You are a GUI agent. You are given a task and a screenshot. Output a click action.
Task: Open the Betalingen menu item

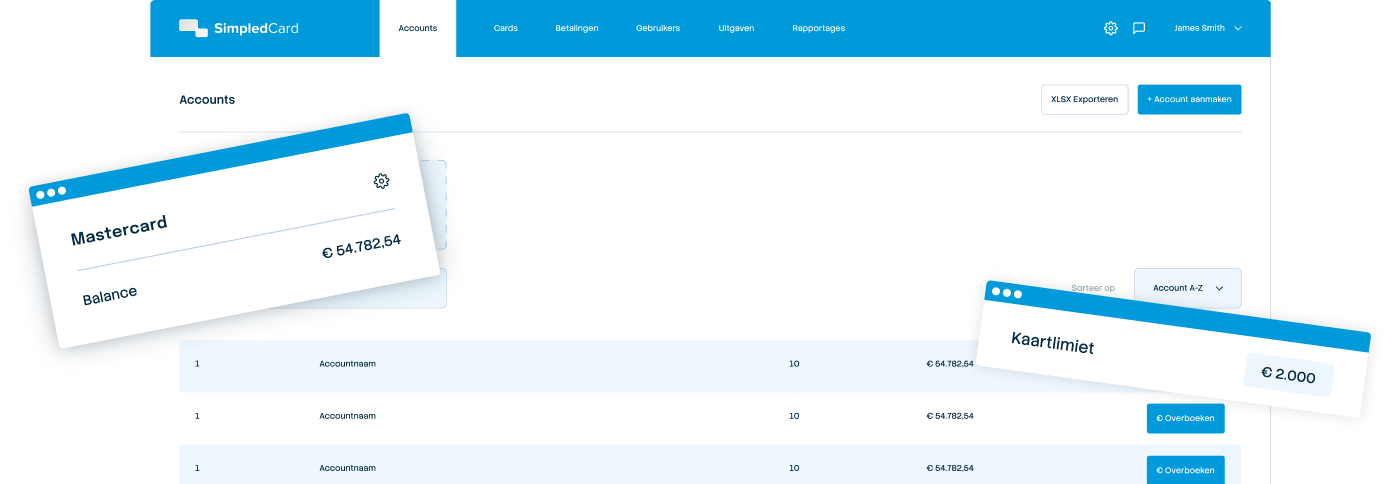click(x=576, y=28)
